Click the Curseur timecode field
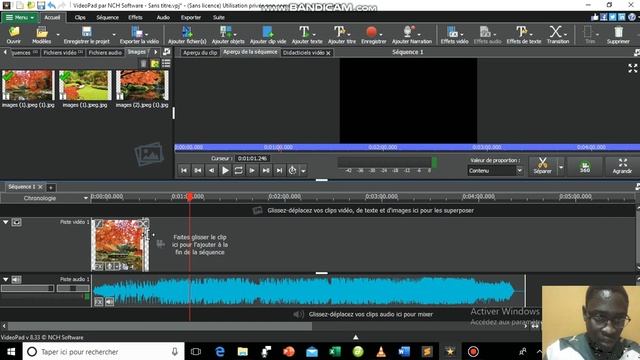The image size is (640, 360). click(253, 158)
